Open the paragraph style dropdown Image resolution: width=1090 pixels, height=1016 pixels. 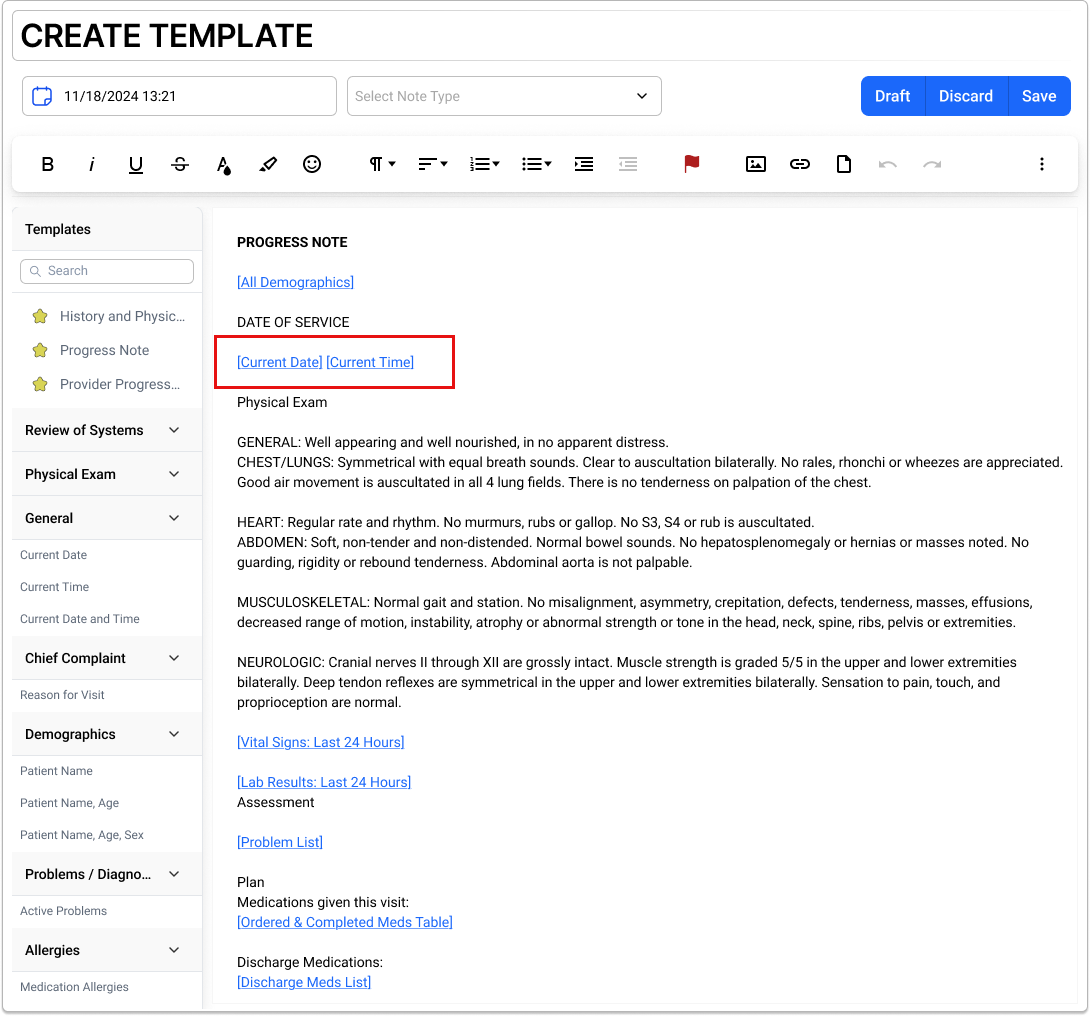381,164
